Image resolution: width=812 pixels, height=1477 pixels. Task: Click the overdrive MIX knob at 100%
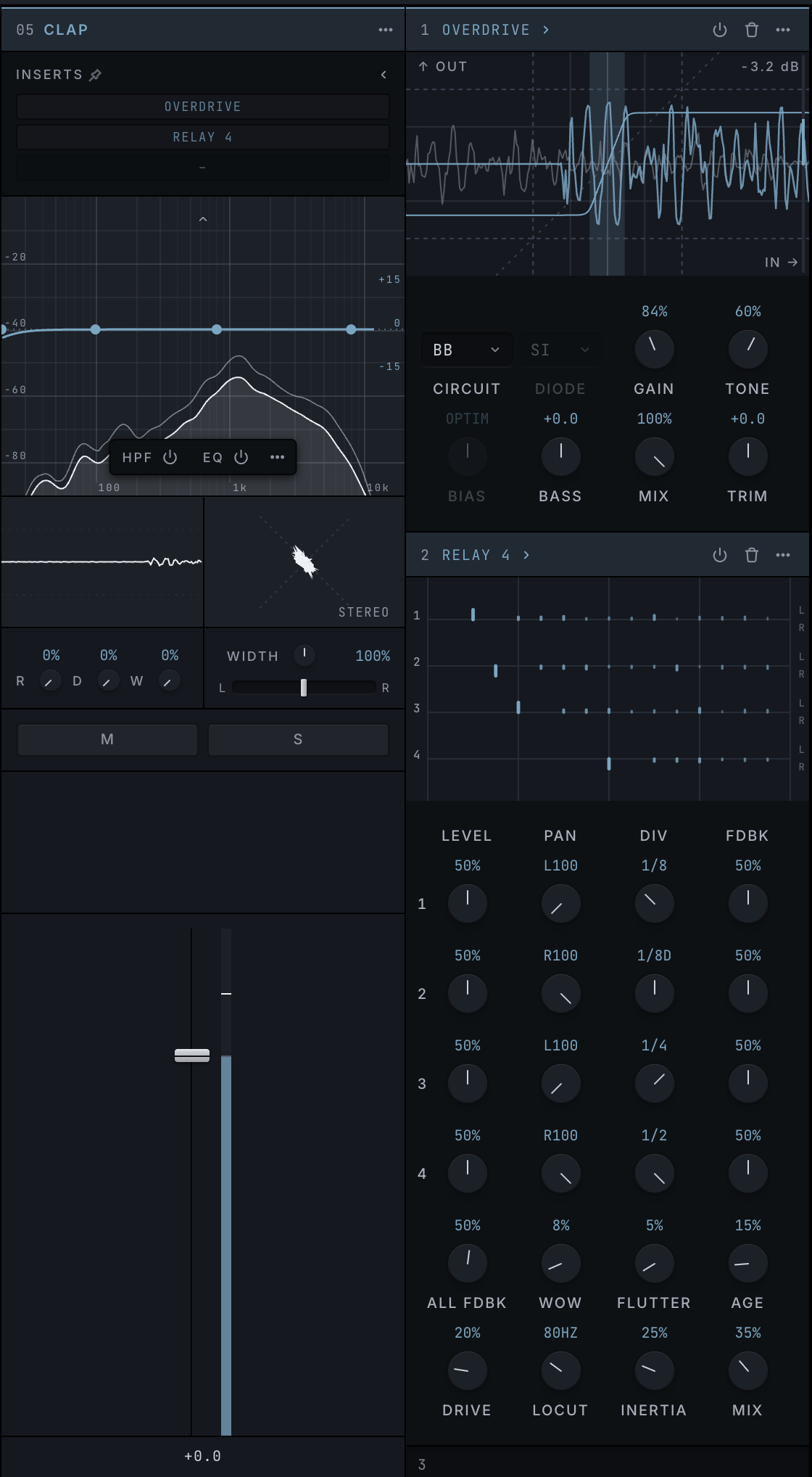coord(654,456)
